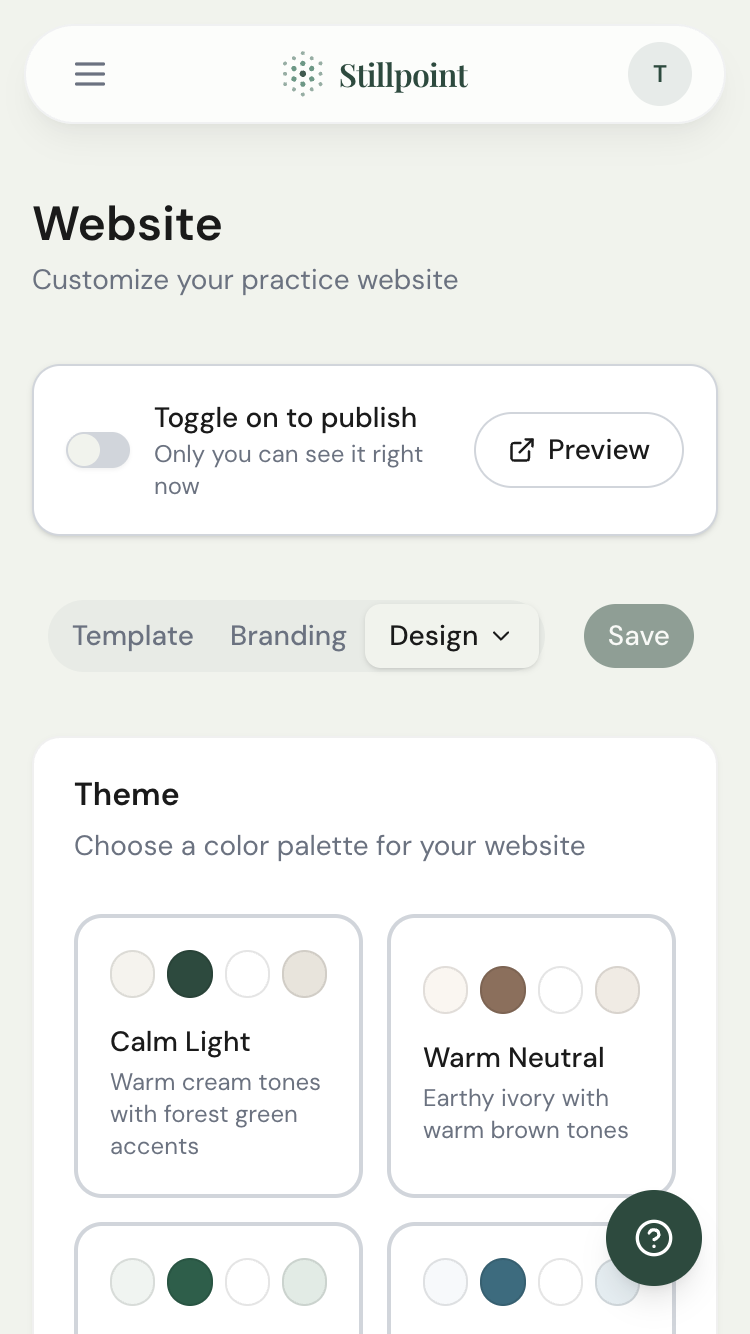Select the Calm Light theme

[218, 1055]
